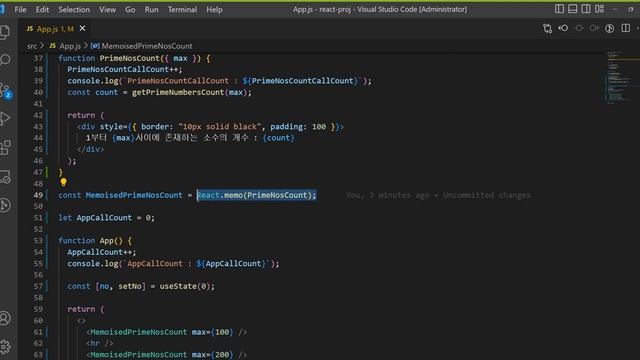Click the 'Uncommitted changes' blame annotation

click(487, 195)
